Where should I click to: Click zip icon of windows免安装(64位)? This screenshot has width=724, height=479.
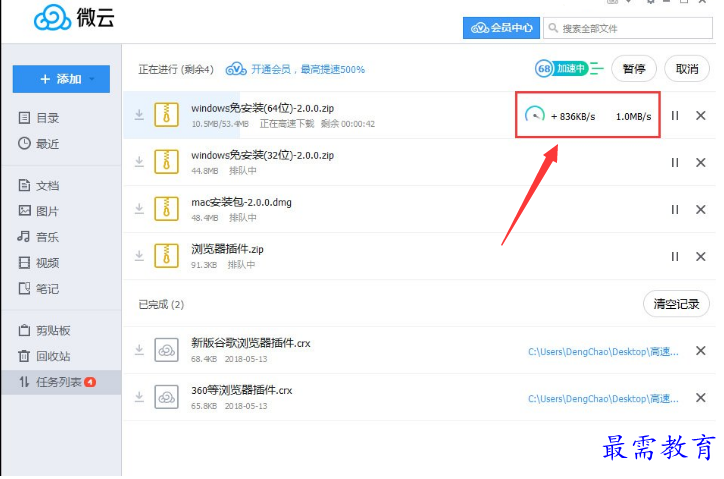(x=166, y=115)
